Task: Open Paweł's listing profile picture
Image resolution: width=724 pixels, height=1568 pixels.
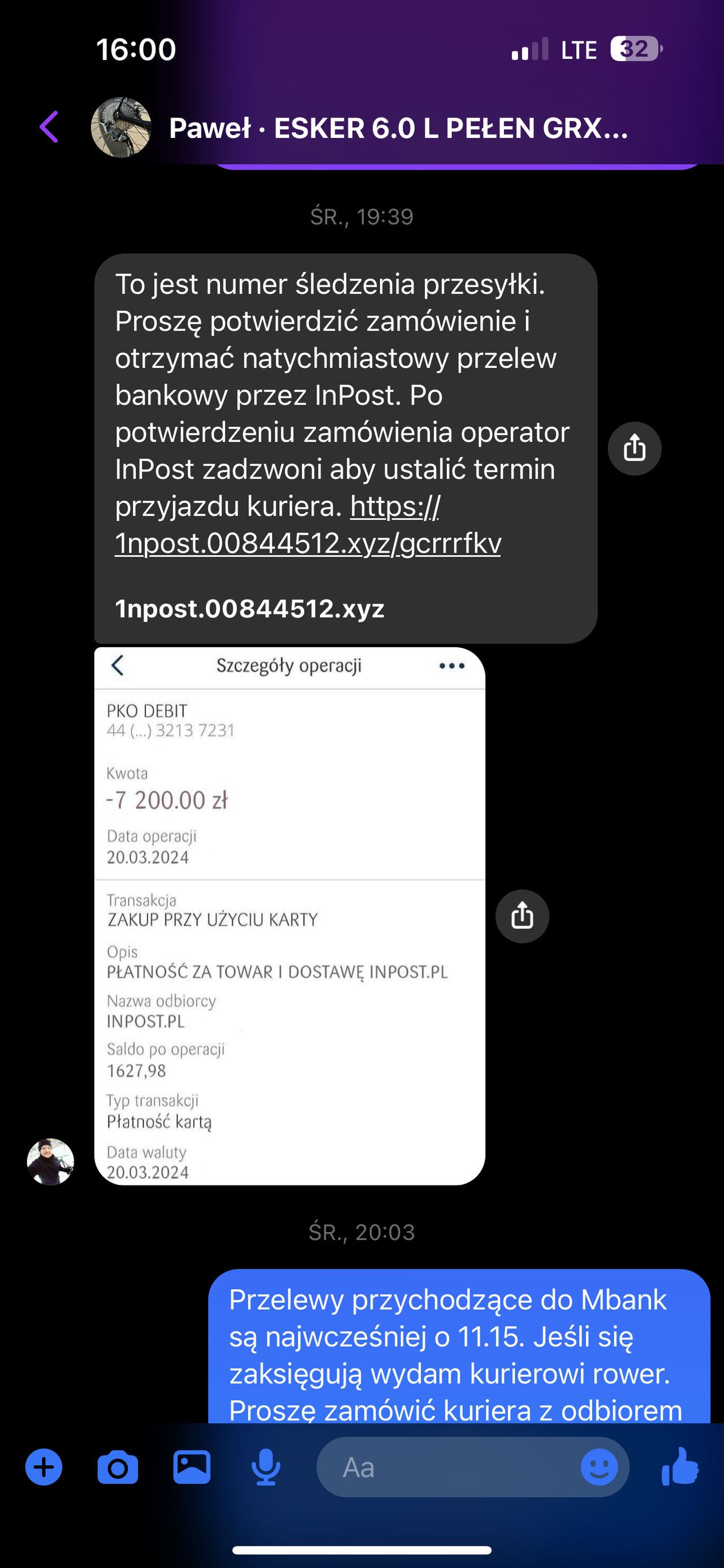Action: (x=120, y=127)
